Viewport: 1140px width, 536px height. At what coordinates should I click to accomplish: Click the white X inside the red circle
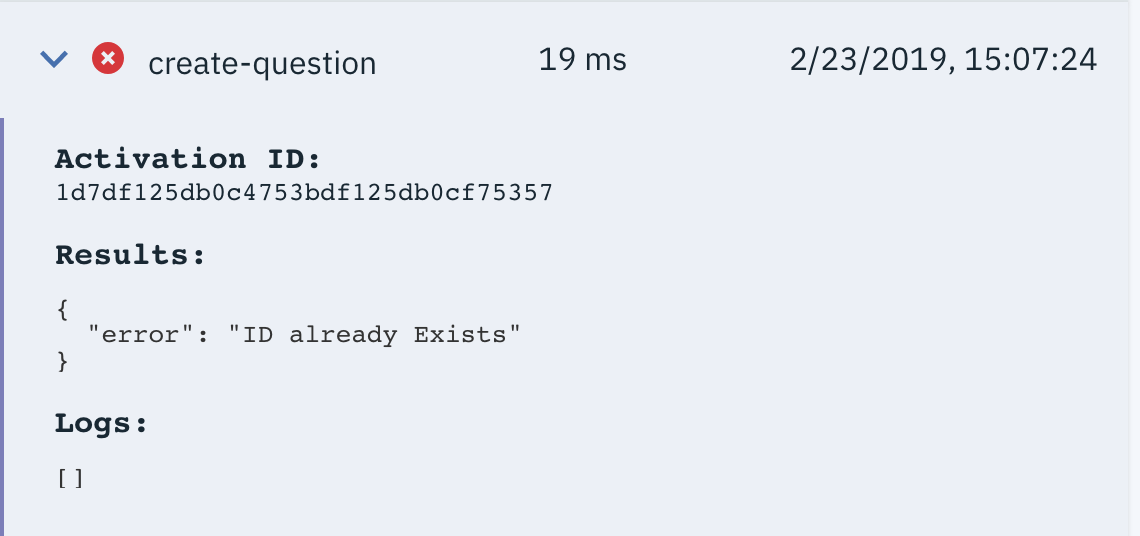point(108,58)
